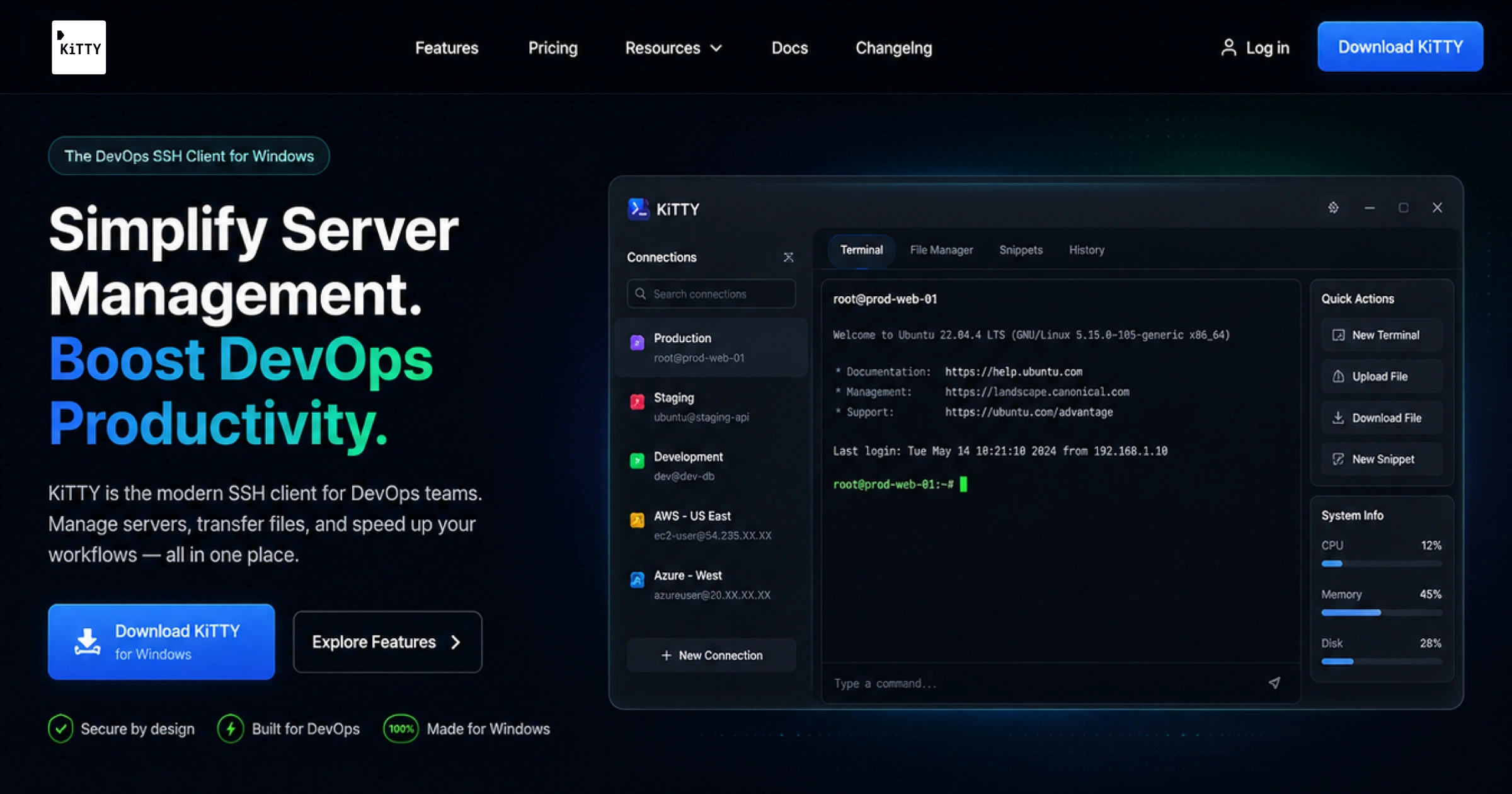Screen dimensions: 1512x794
Task: Click the New Terminal quick action
Action: tap(1382, 335)
